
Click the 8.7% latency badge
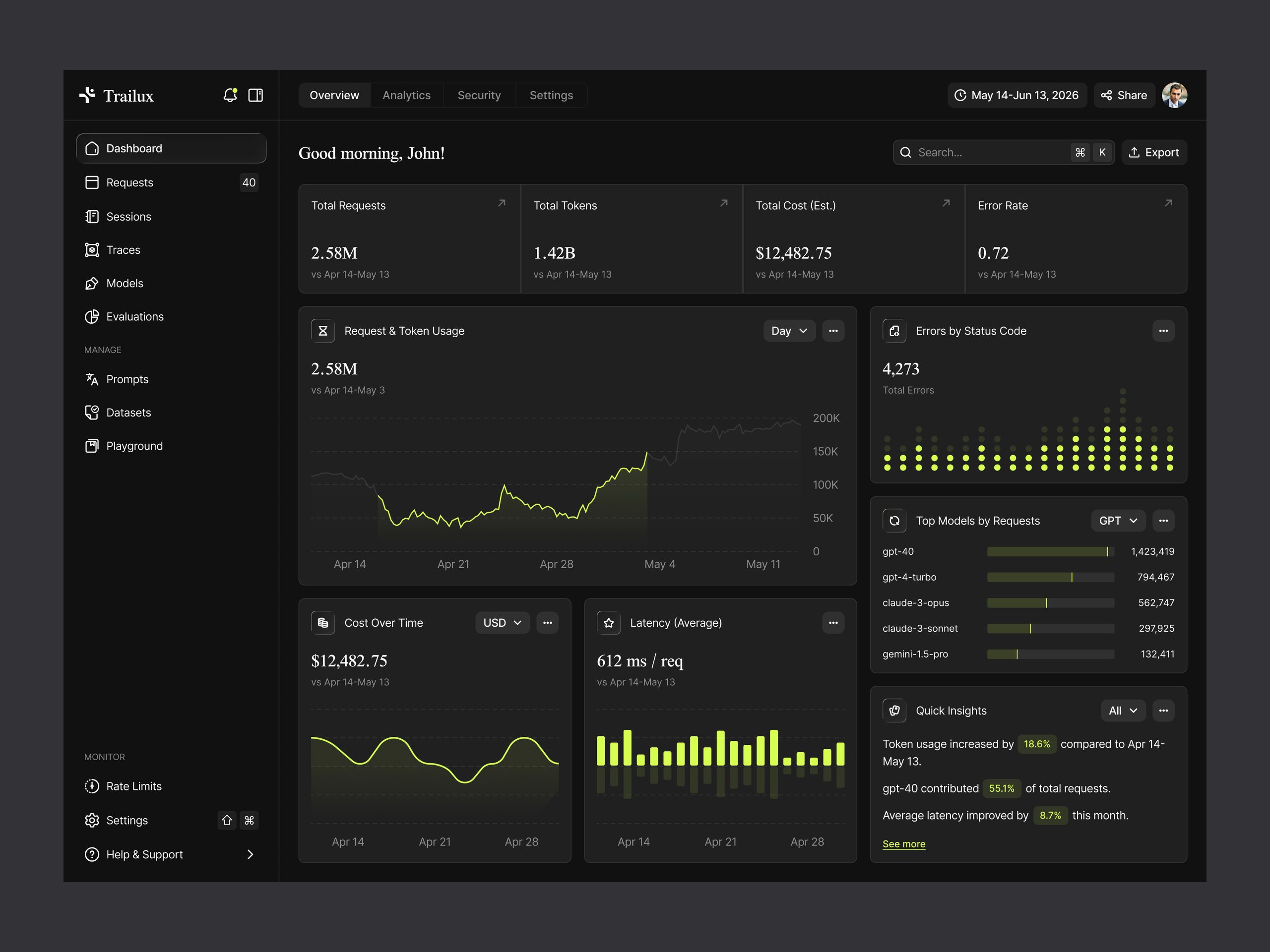click(x=1050, y=816)
